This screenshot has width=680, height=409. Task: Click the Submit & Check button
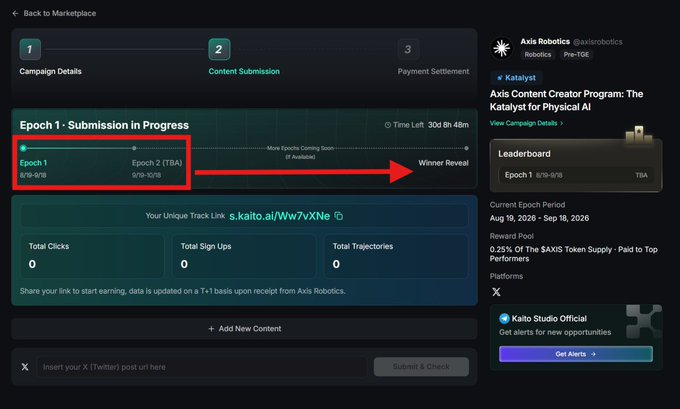tap(421, 367)
